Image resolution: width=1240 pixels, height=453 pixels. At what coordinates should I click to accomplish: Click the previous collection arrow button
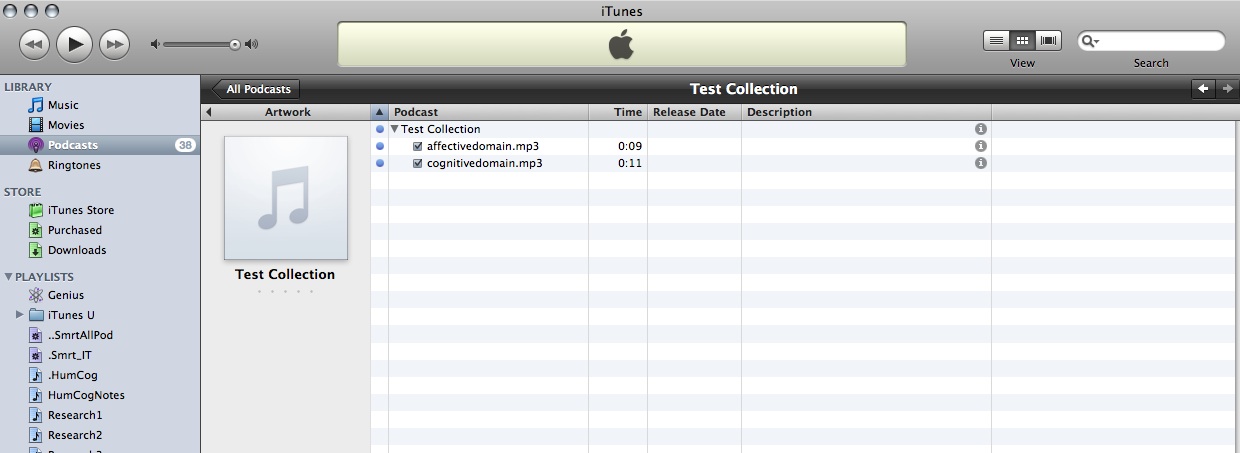[1202, 89]
